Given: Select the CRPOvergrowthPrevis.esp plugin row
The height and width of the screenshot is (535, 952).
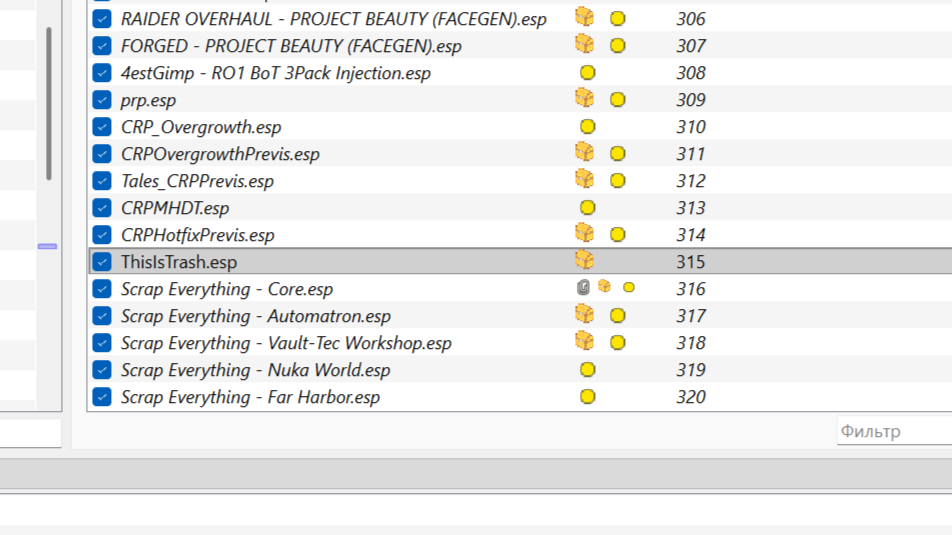Looking at the screenshot, I should coord(220,154).
